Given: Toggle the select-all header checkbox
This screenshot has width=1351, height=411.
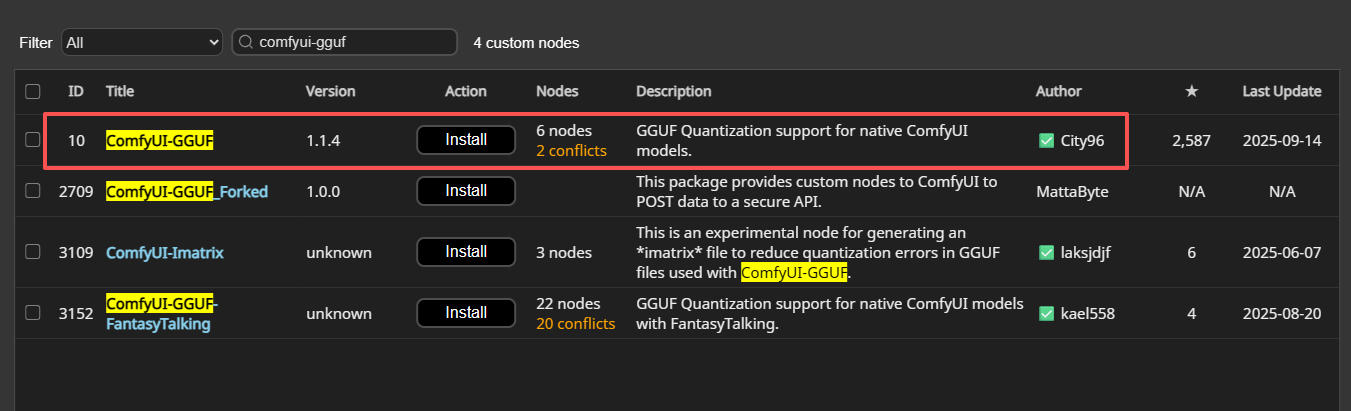Looking at the screenshot, I should coord(33,91).
